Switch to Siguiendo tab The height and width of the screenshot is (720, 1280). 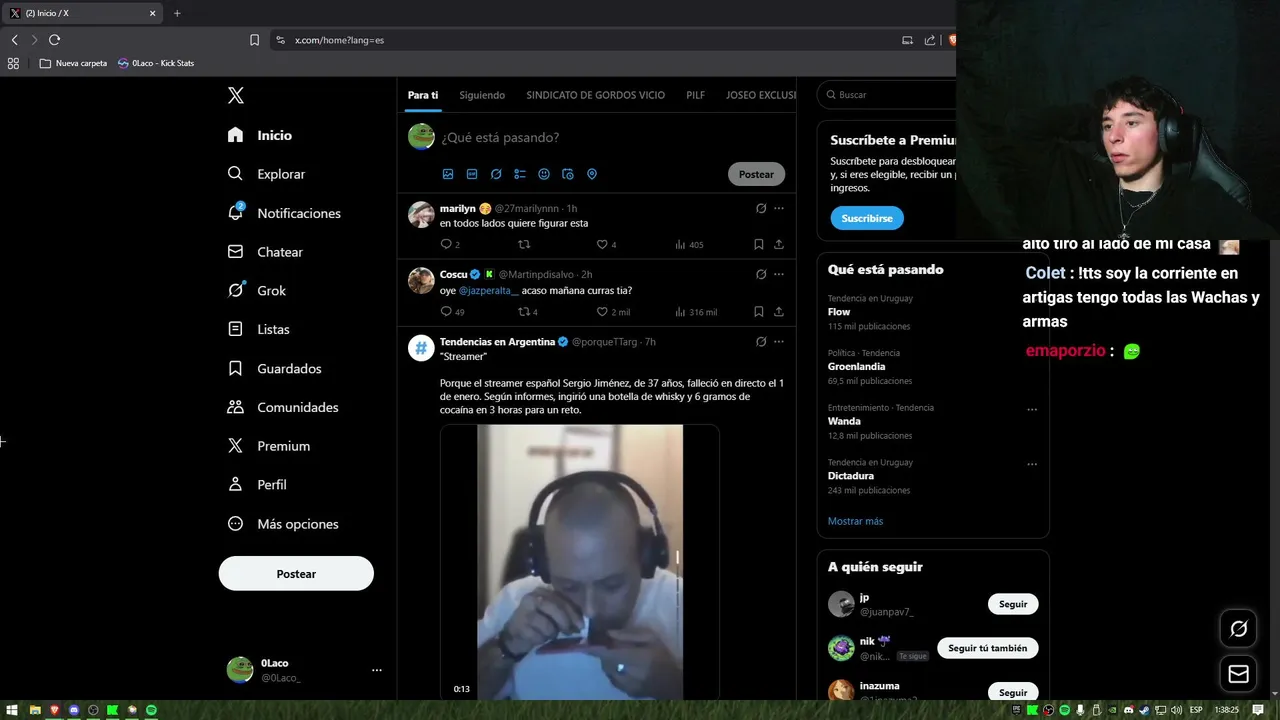click(482, 95)
